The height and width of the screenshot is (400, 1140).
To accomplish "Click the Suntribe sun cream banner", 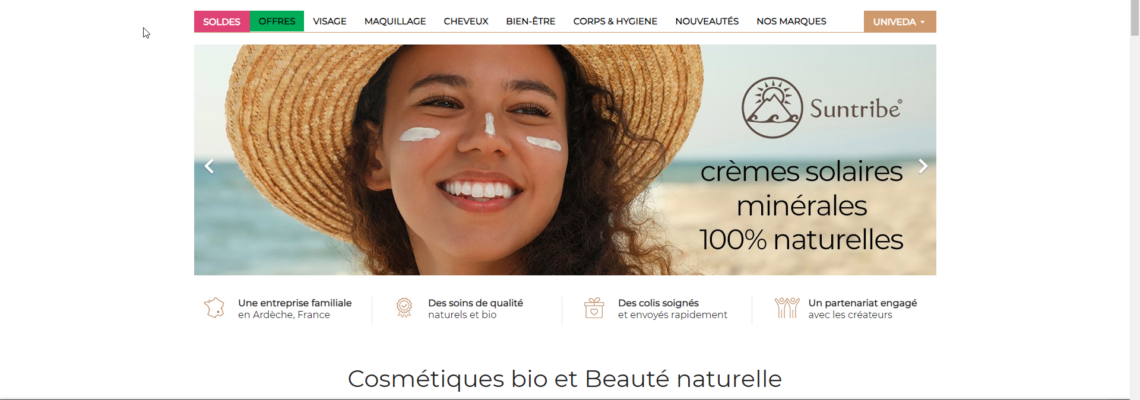I will 565,160.
